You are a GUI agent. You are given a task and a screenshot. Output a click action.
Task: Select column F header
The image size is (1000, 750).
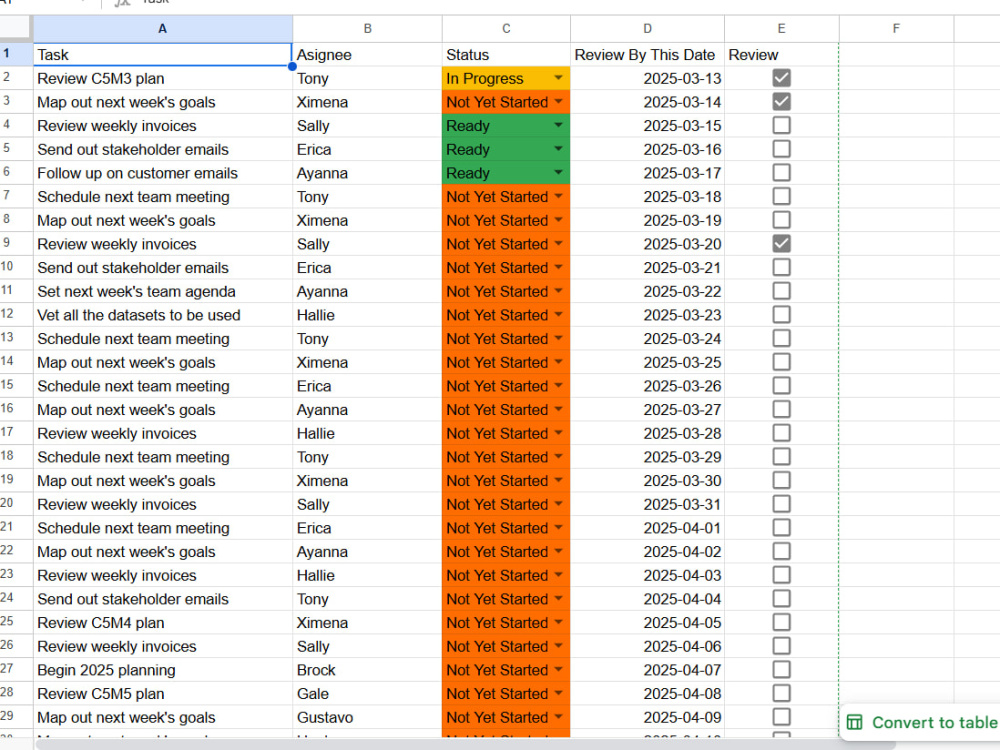point(896,29)
